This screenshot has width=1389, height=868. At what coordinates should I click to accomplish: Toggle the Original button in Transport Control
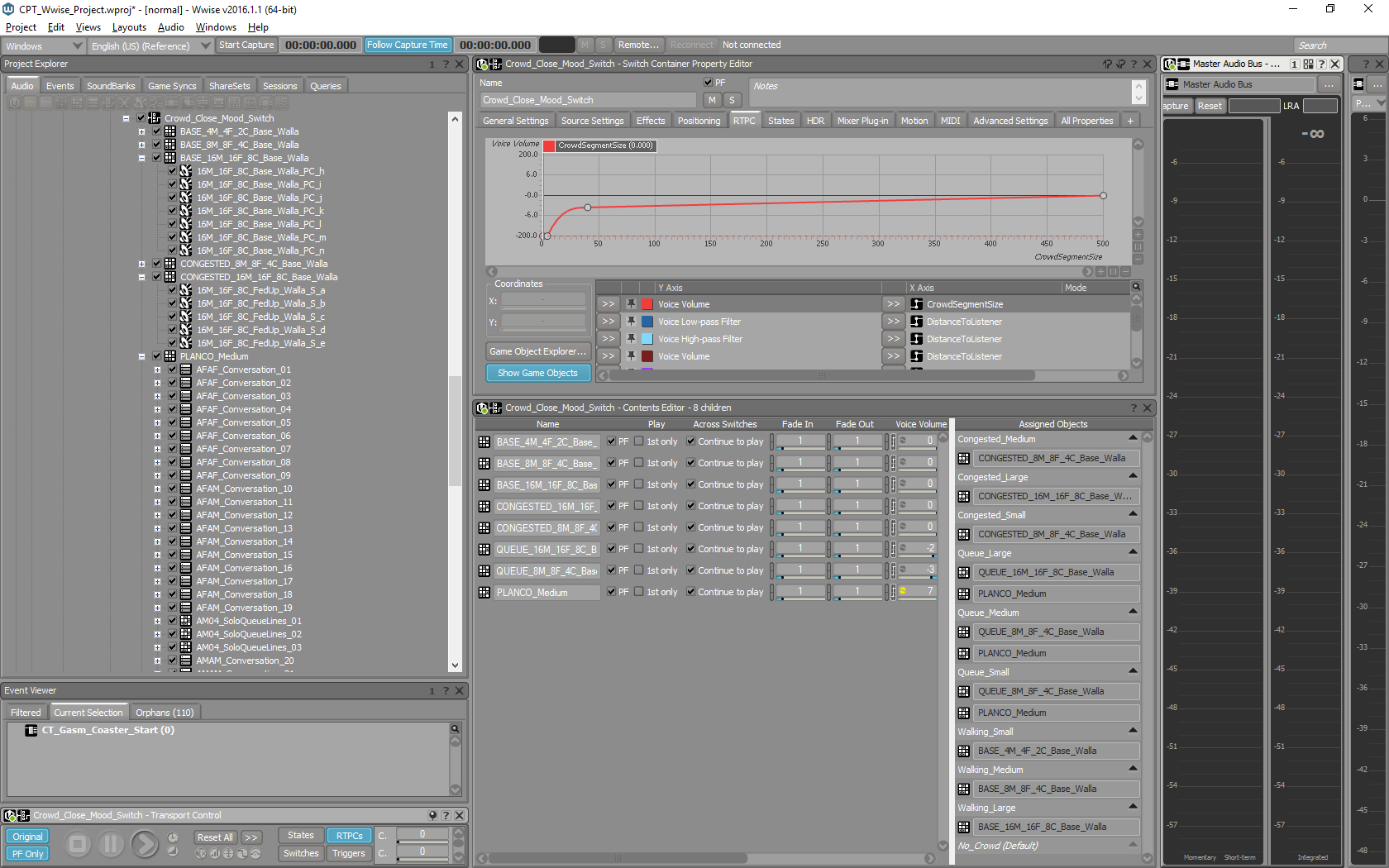[27, 837]
